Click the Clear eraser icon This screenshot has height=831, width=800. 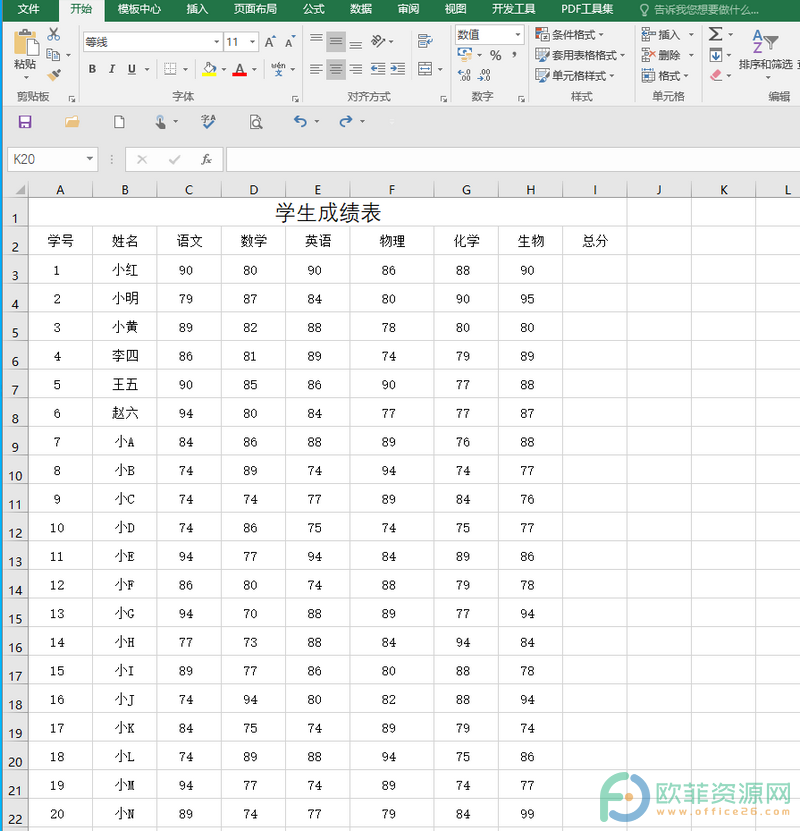coord(716,75)
